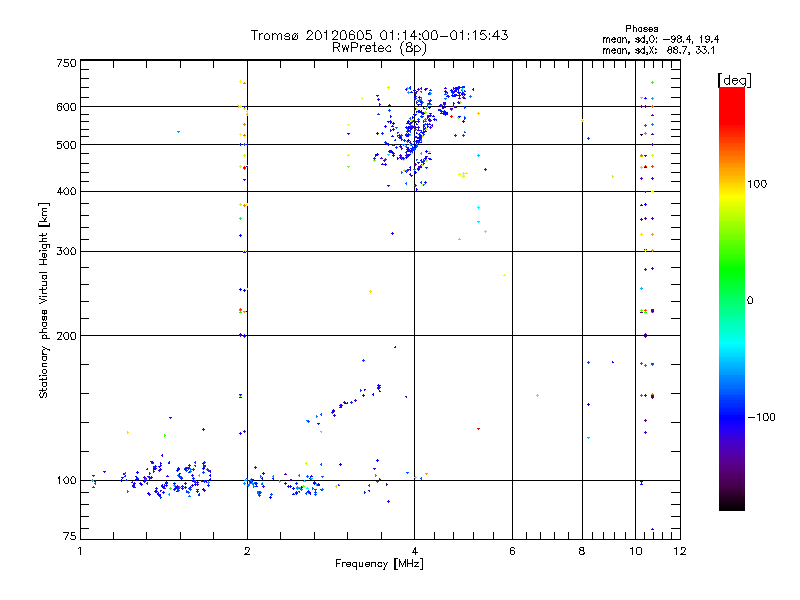Click the x-axis tick label '8'

pyautogui.click(x=582, y=551)
